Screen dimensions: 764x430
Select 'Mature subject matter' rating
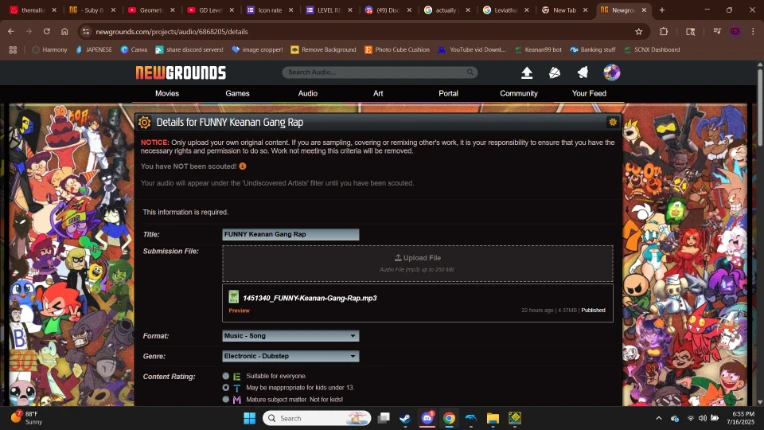point(226,399)
